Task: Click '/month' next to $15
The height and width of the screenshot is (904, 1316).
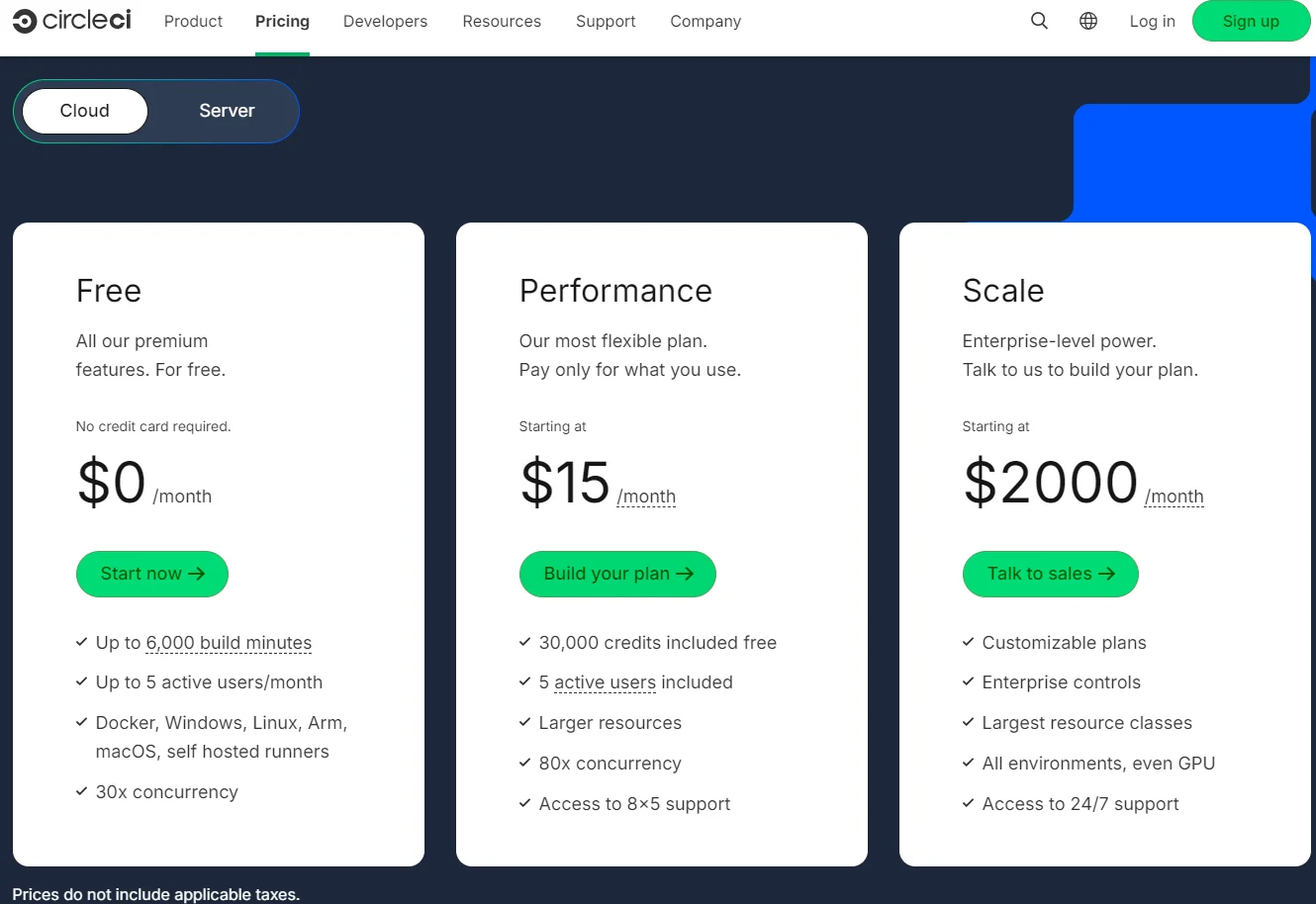Action: click(646, 497)
